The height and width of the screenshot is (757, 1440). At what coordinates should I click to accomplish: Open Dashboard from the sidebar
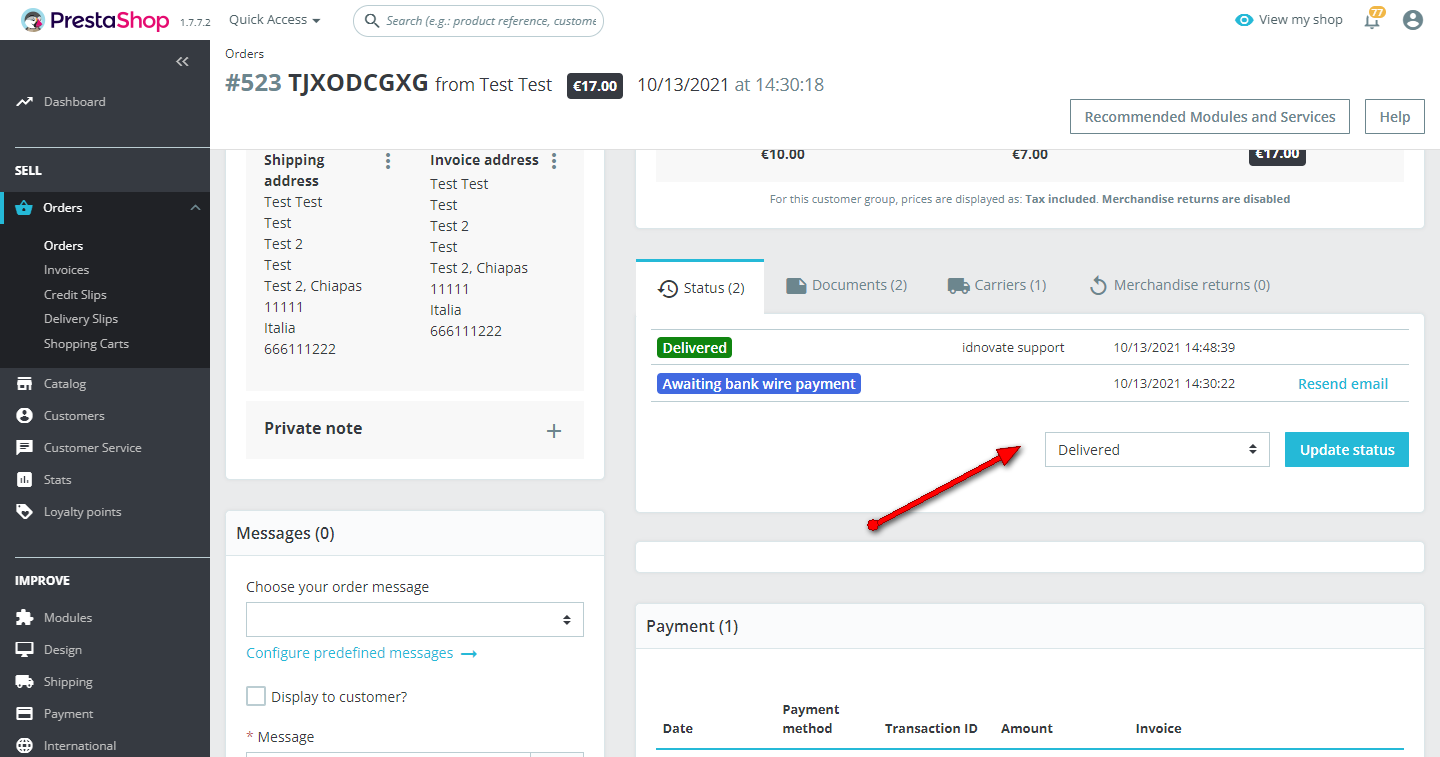click(x=74, y=102)
